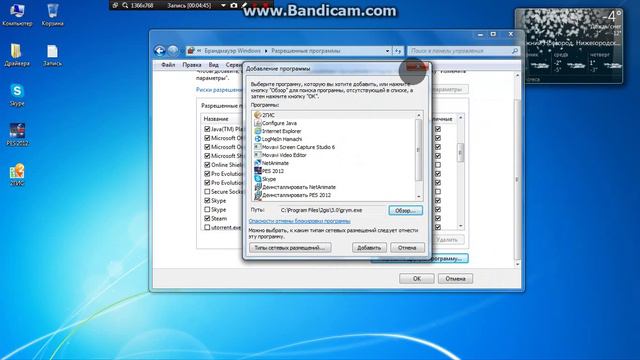Toggle public network checkbox in Steam row

click(438, 218)
